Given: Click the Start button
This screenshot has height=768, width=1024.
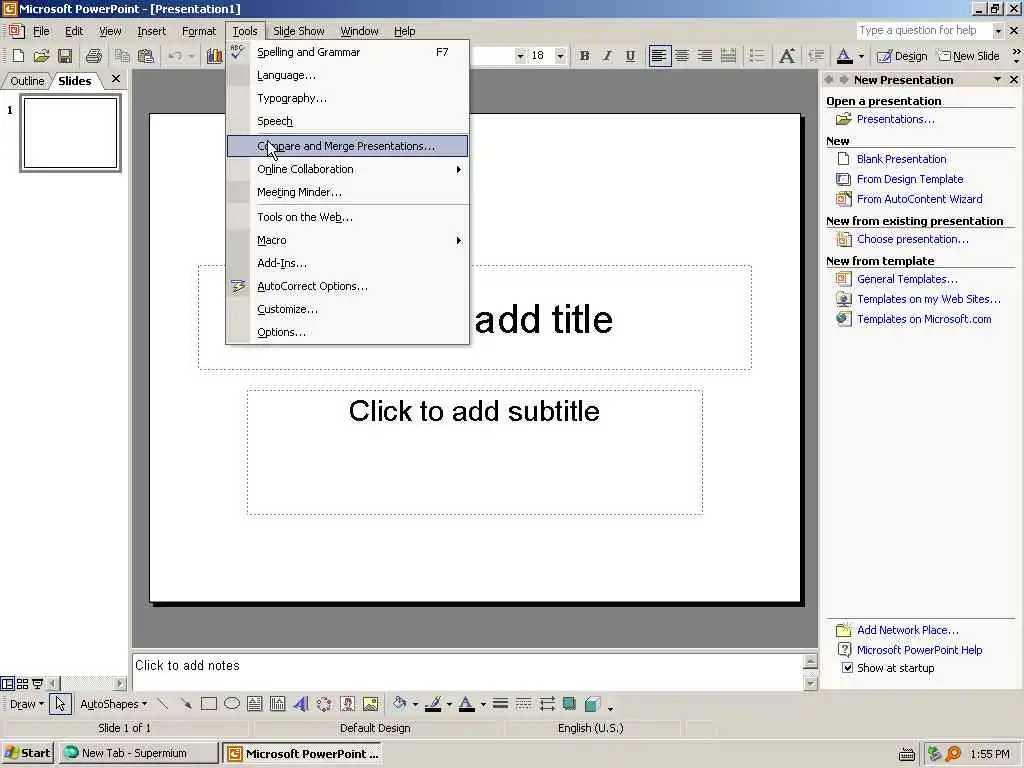Looking at the screenshot, I should click(27, 753).
